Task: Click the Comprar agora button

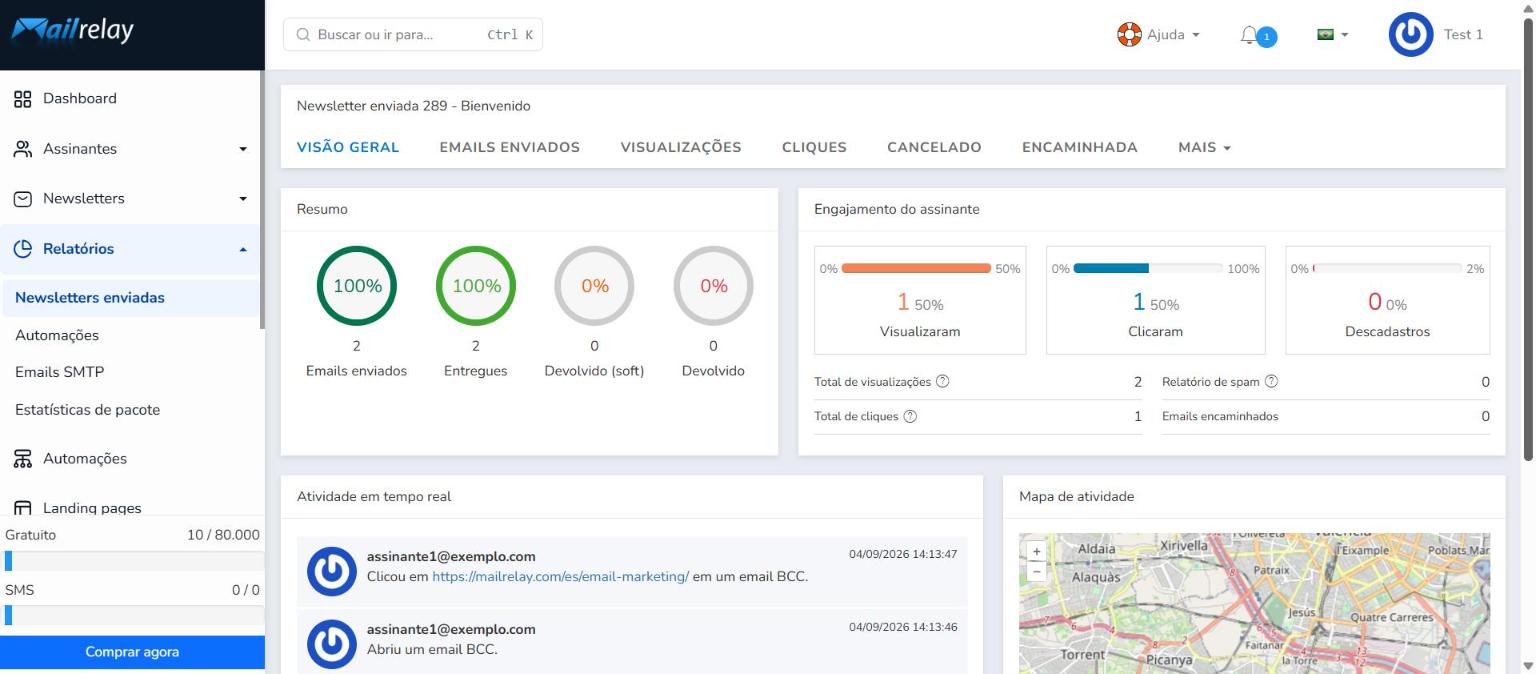Action: tap(132, 652)
